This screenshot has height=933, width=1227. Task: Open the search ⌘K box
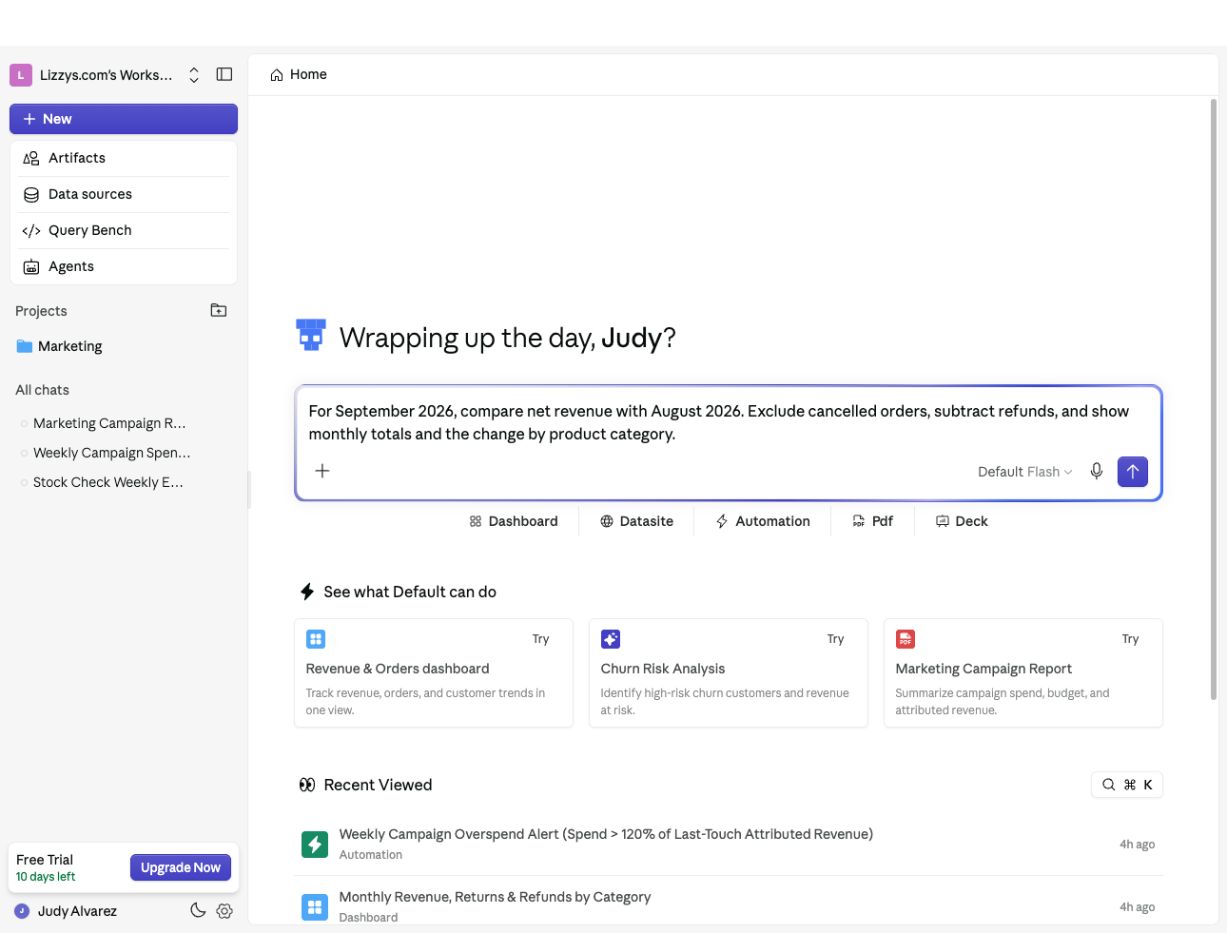1127,785
